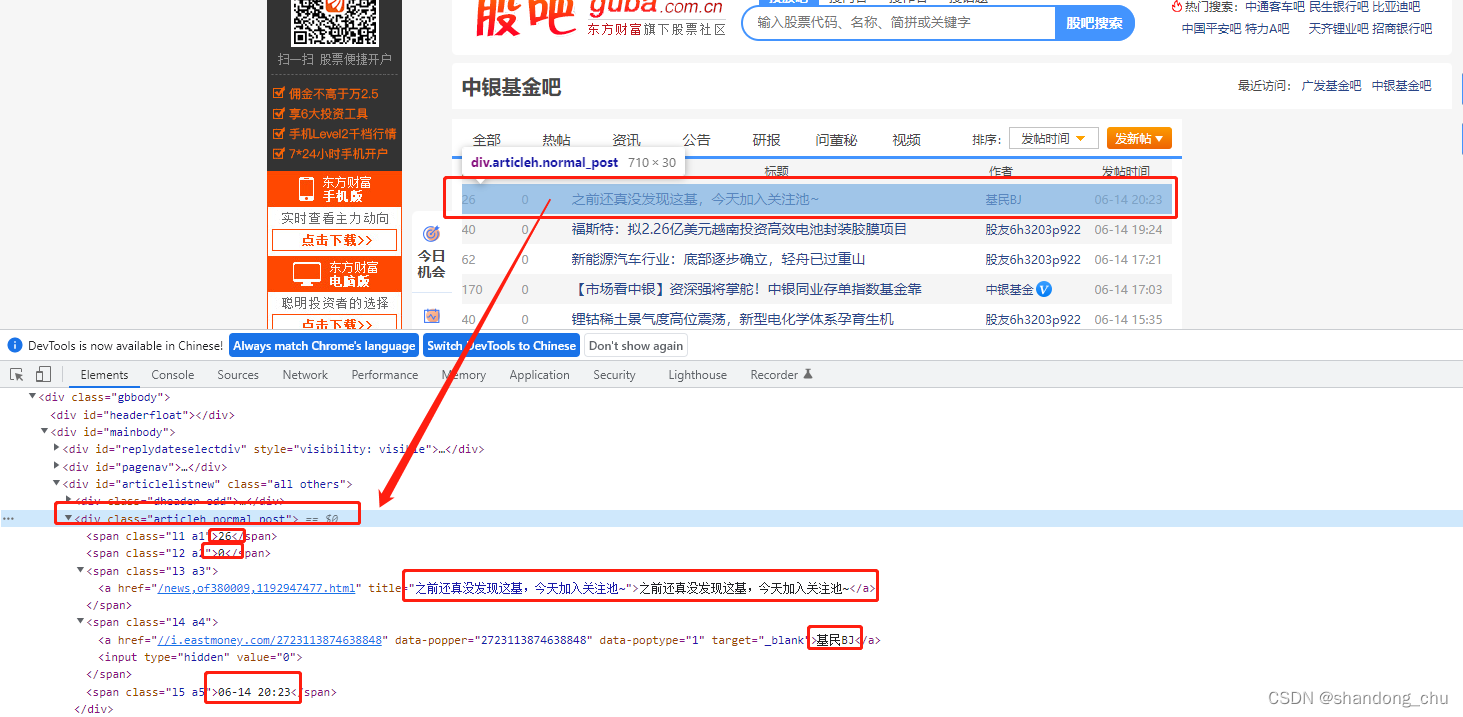Select the 公告 forum tab
Screen dimensions: 1463x717
coord(697,140)
